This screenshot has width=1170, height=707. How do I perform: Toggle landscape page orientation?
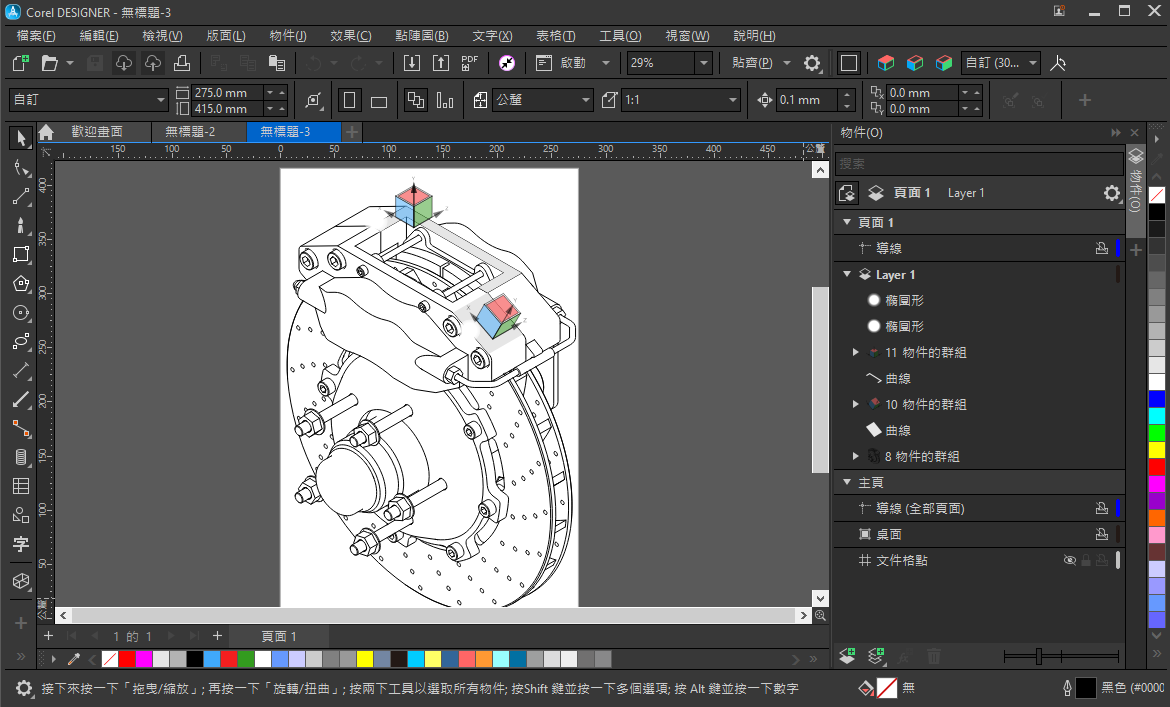379,100
